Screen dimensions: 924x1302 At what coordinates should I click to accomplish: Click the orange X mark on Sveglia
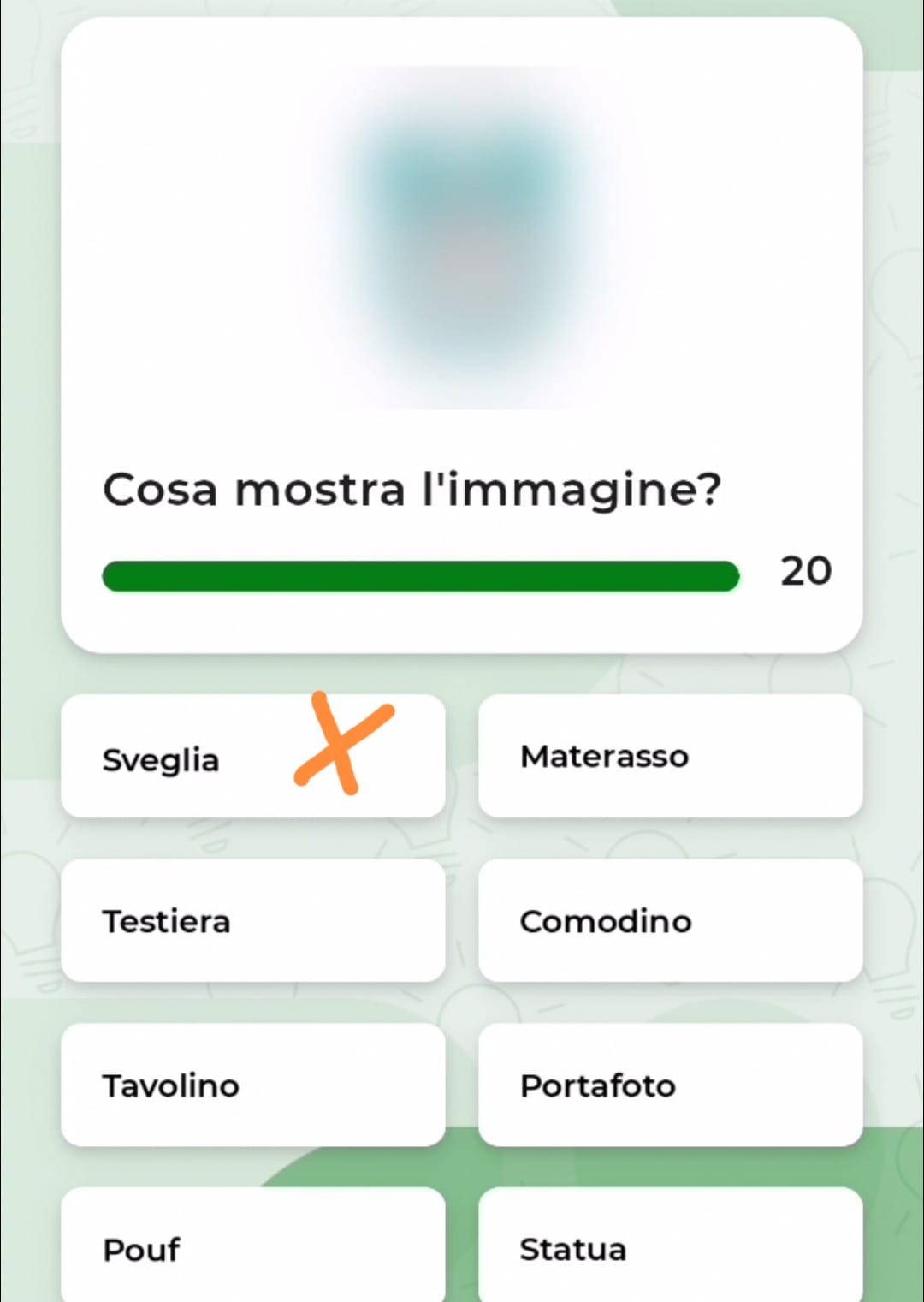342,744
